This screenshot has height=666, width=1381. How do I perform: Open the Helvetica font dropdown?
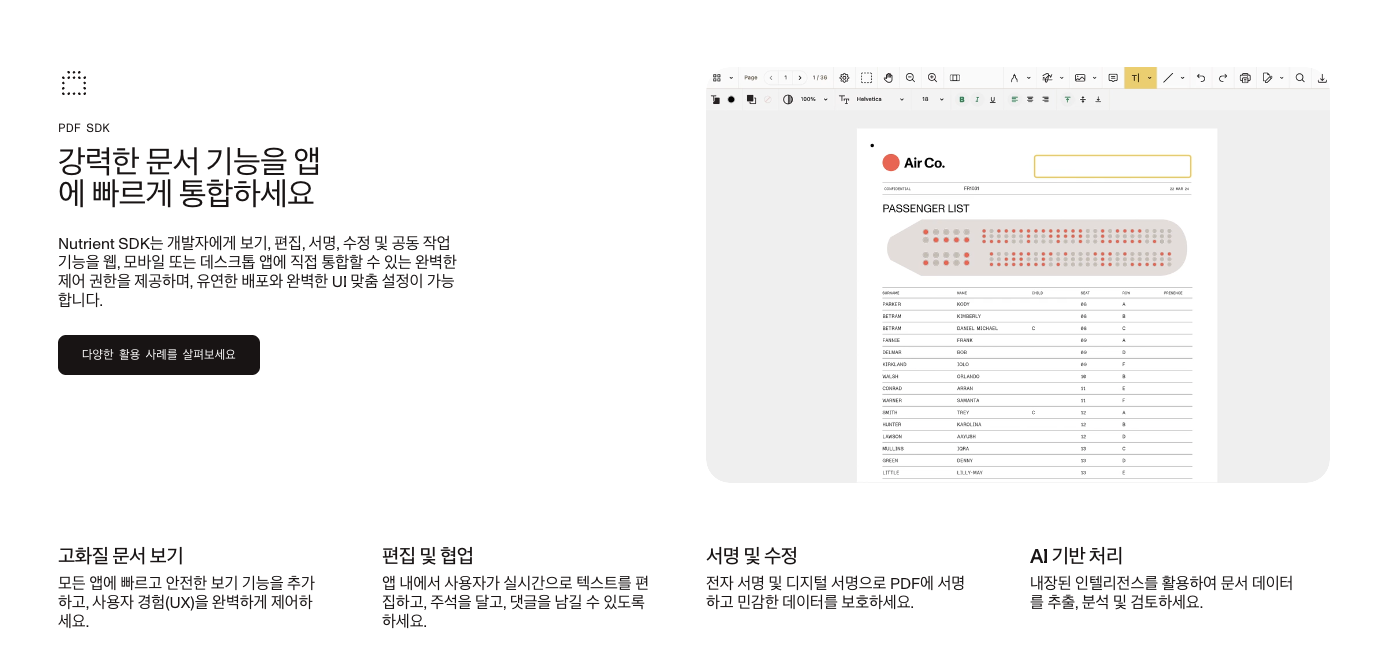[880, 100]
